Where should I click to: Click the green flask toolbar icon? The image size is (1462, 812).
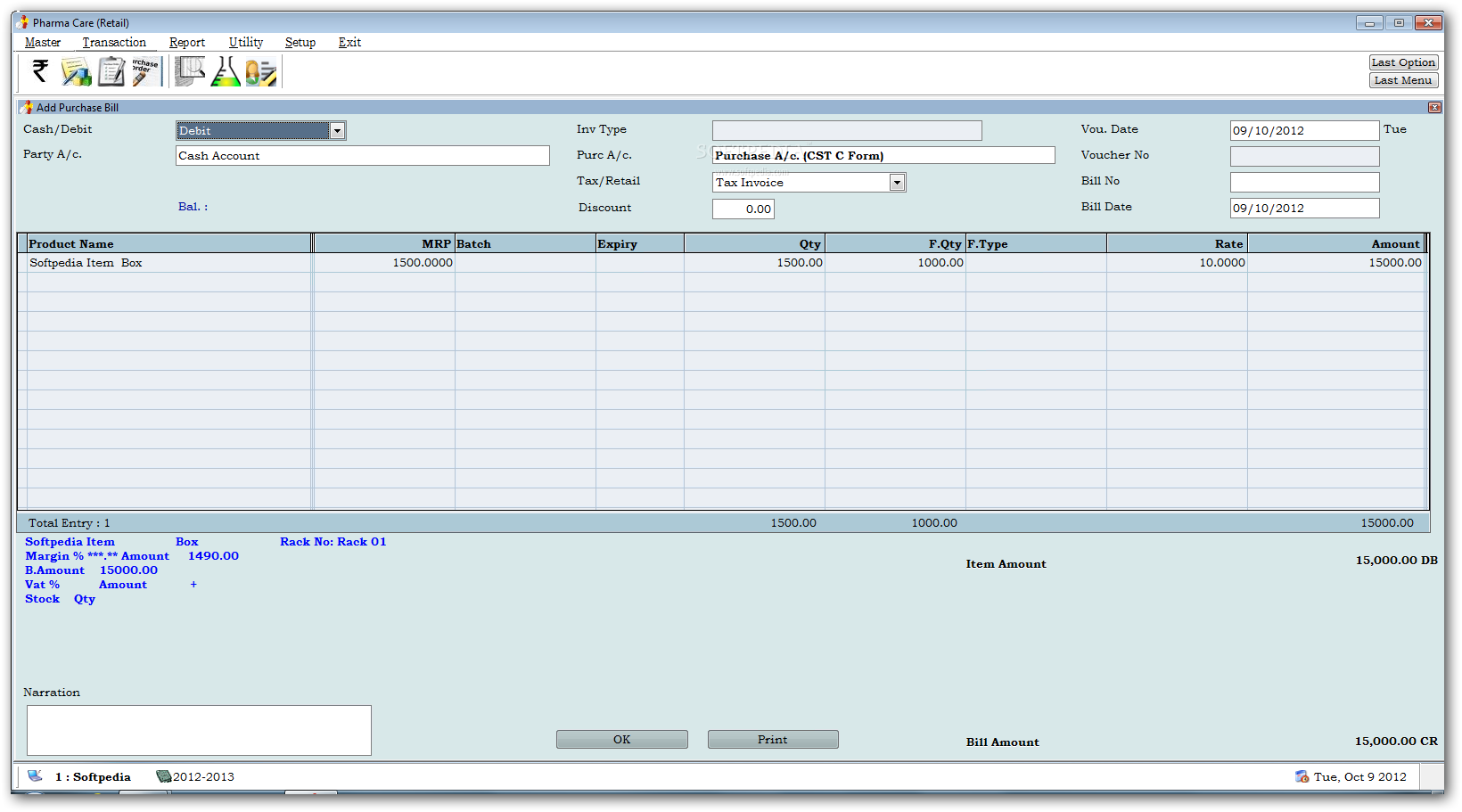[x=226, y=71]
